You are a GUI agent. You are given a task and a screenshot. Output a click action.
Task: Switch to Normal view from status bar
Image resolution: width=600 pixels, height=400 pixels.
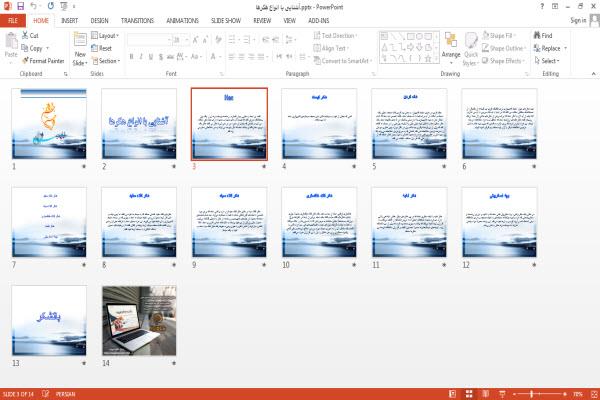[452, 394]
